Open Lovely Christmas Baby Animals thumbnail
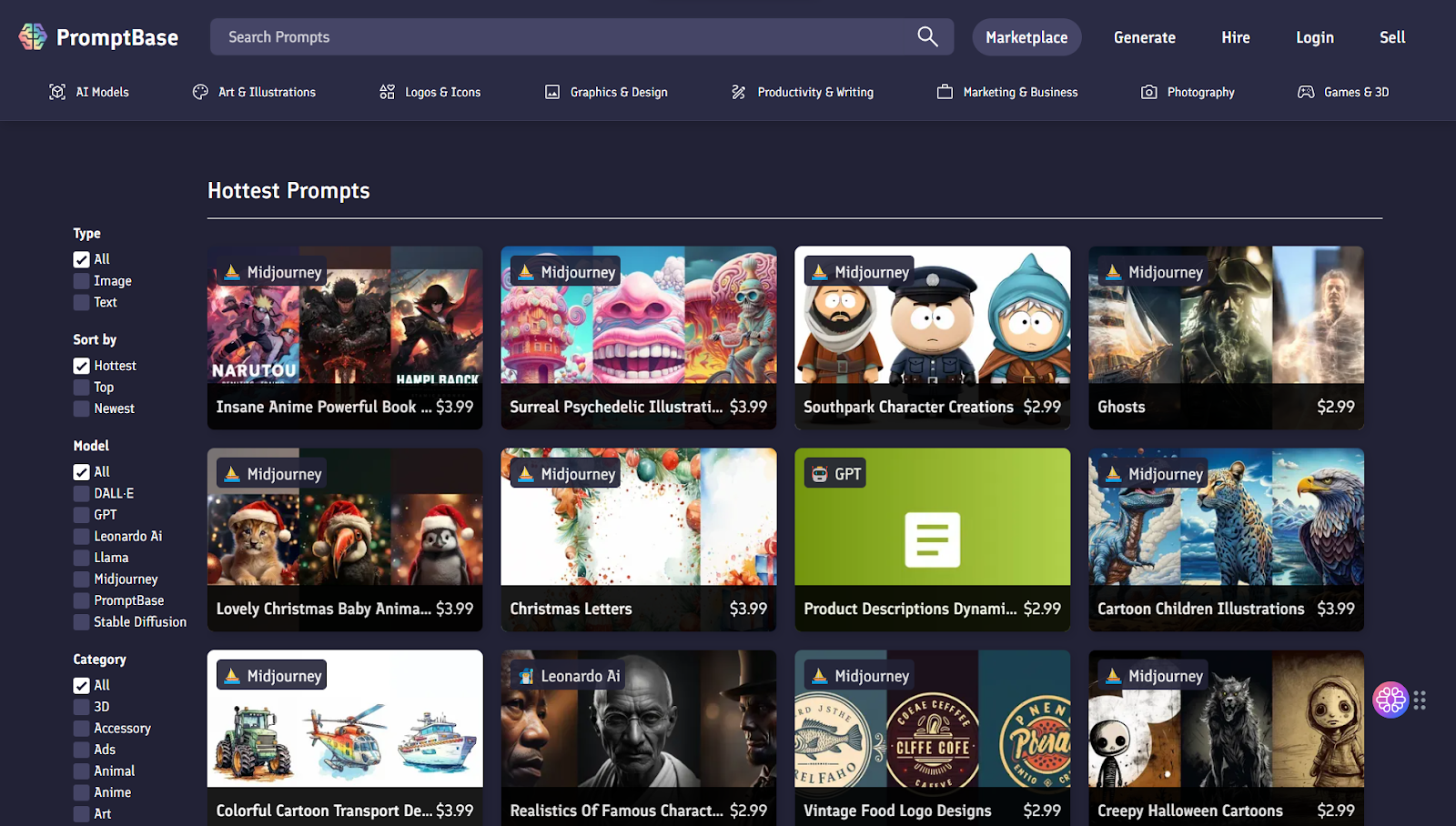 click(x=345, y=517)
